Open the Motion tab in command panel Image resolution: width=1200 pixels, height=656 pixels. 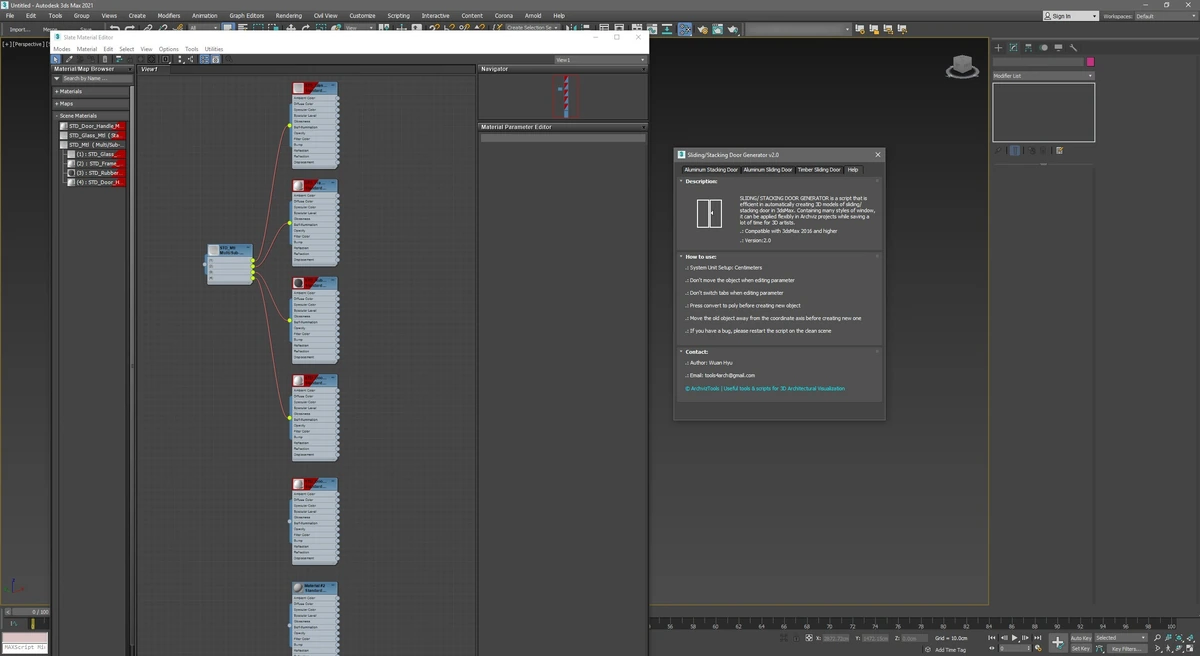pyautogui.click(x=1043, y=47)
